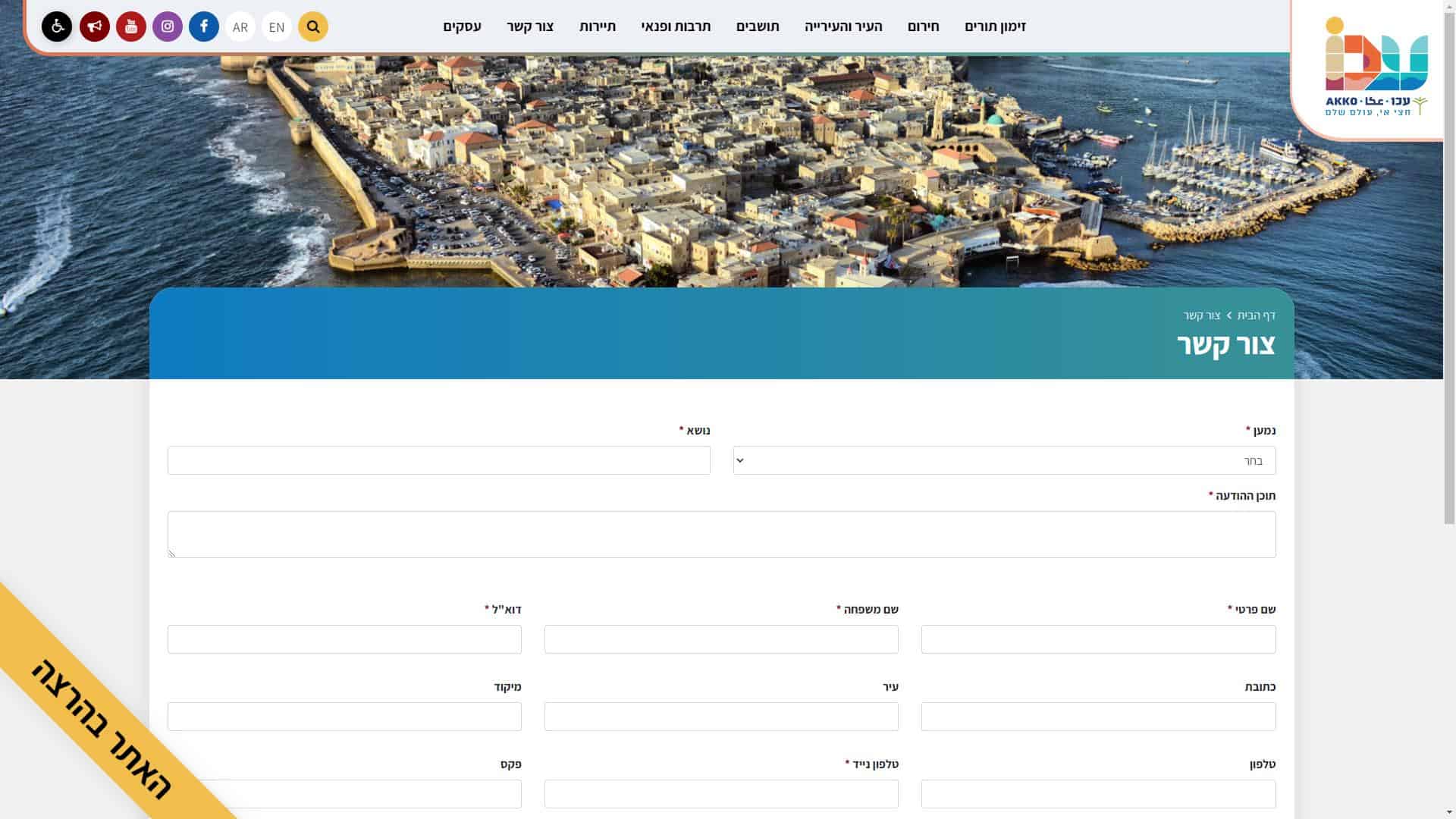The image size is (1456, 819).
Task: Switch site language to EN
Action: [x=277, y=27]
